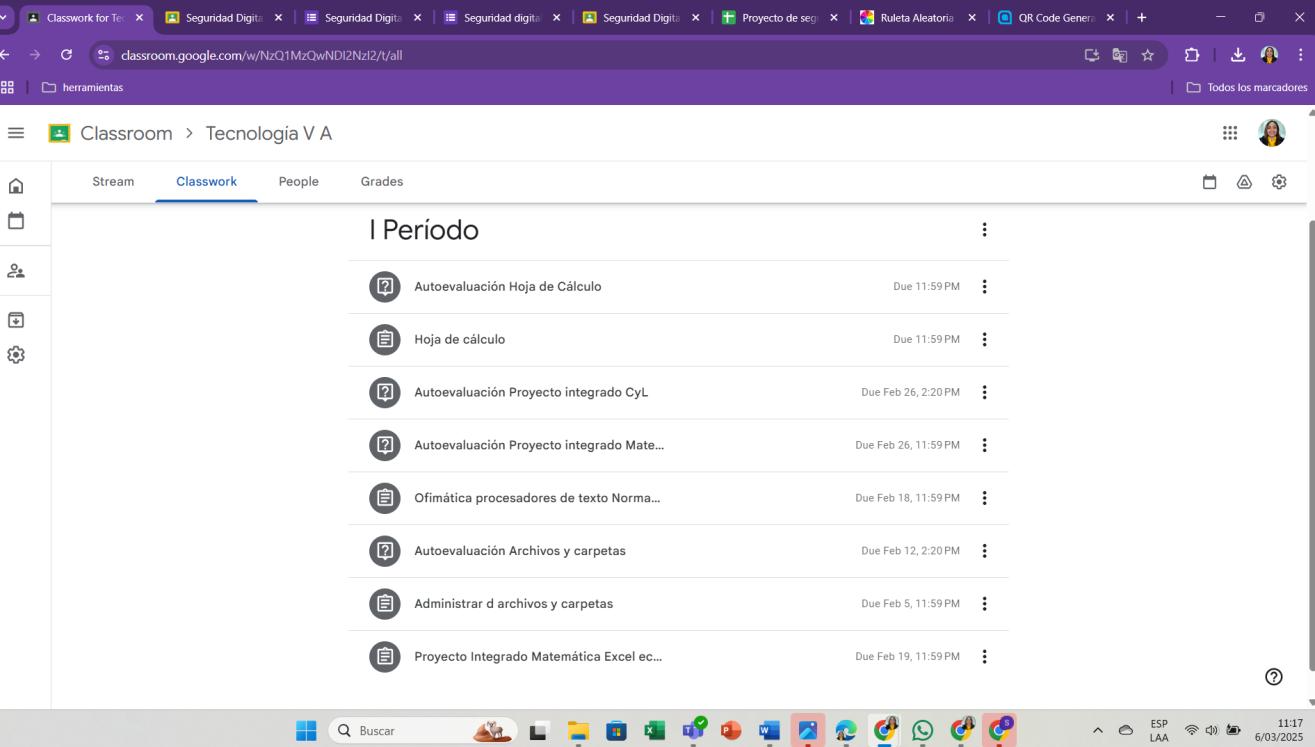Switch to the Proyecto de seg browser tab
This screenshot has height=747, width=1315.
[x=780, y=18]
